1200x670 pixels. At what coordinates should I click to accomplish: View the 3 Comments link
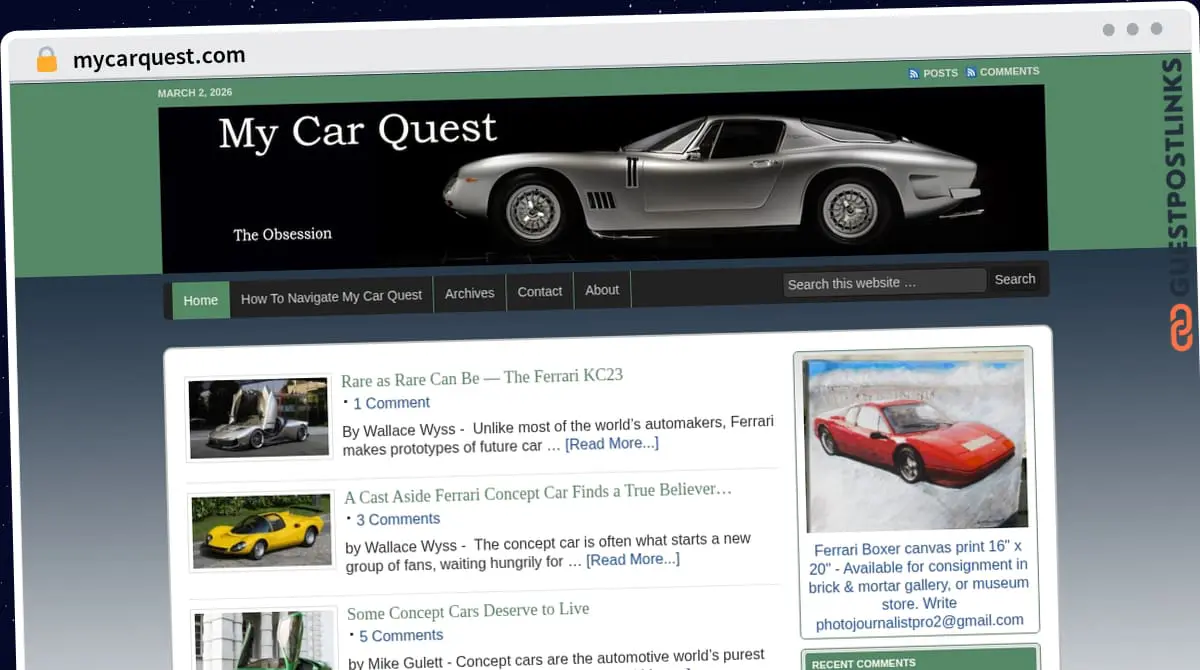[x=398, y=519]
